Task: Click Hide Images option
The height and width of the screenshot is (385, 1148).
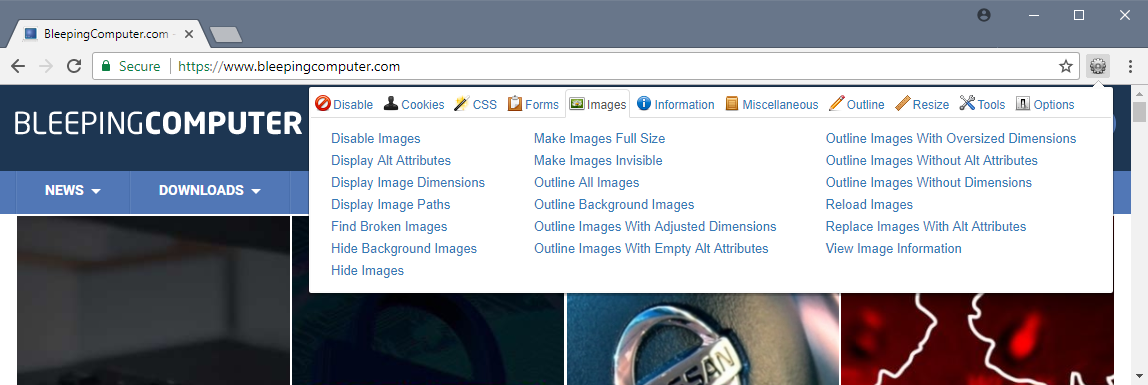Action: point(367,270)
